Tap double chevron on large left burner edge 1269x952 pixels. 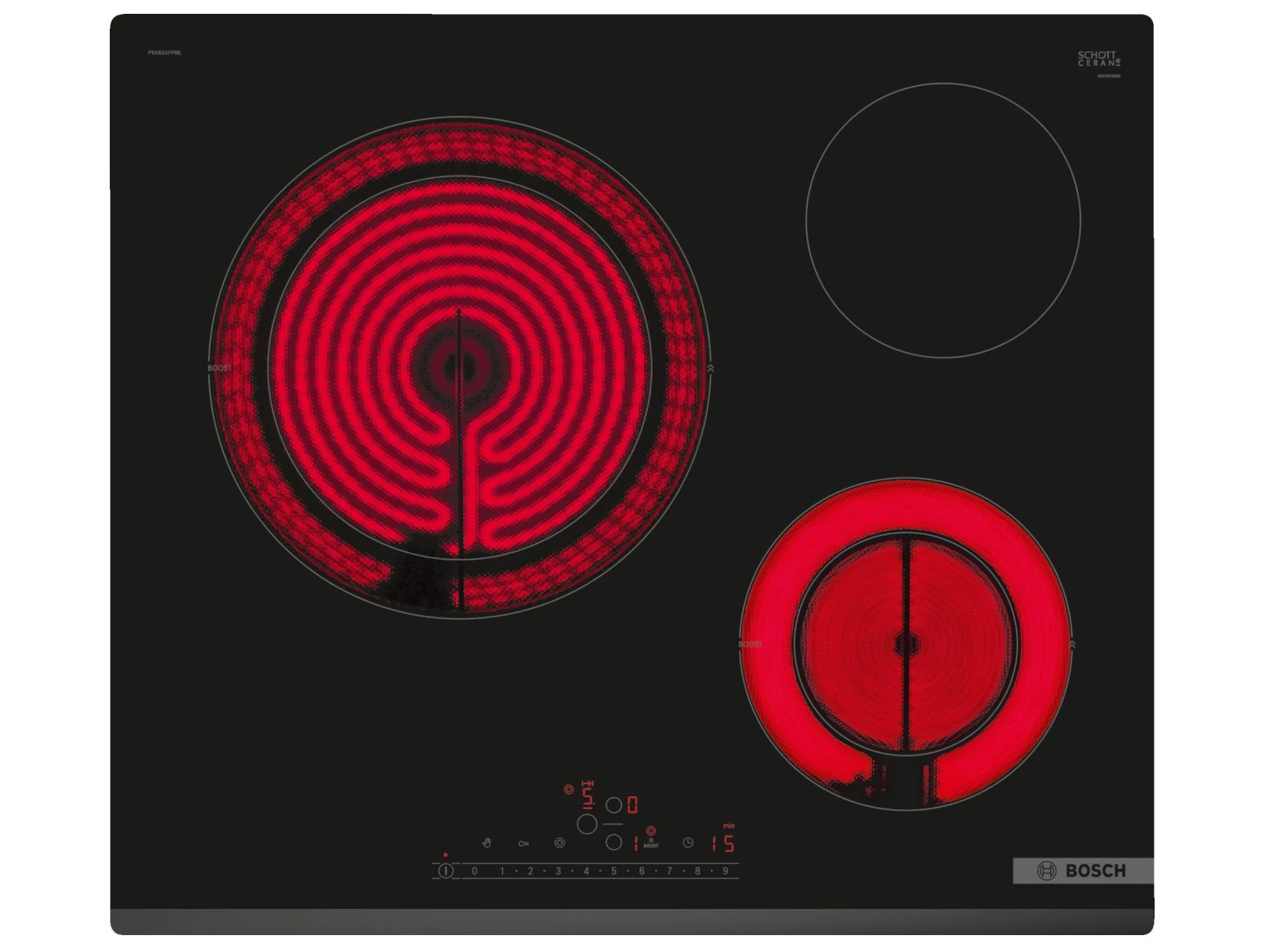(711, 369)
